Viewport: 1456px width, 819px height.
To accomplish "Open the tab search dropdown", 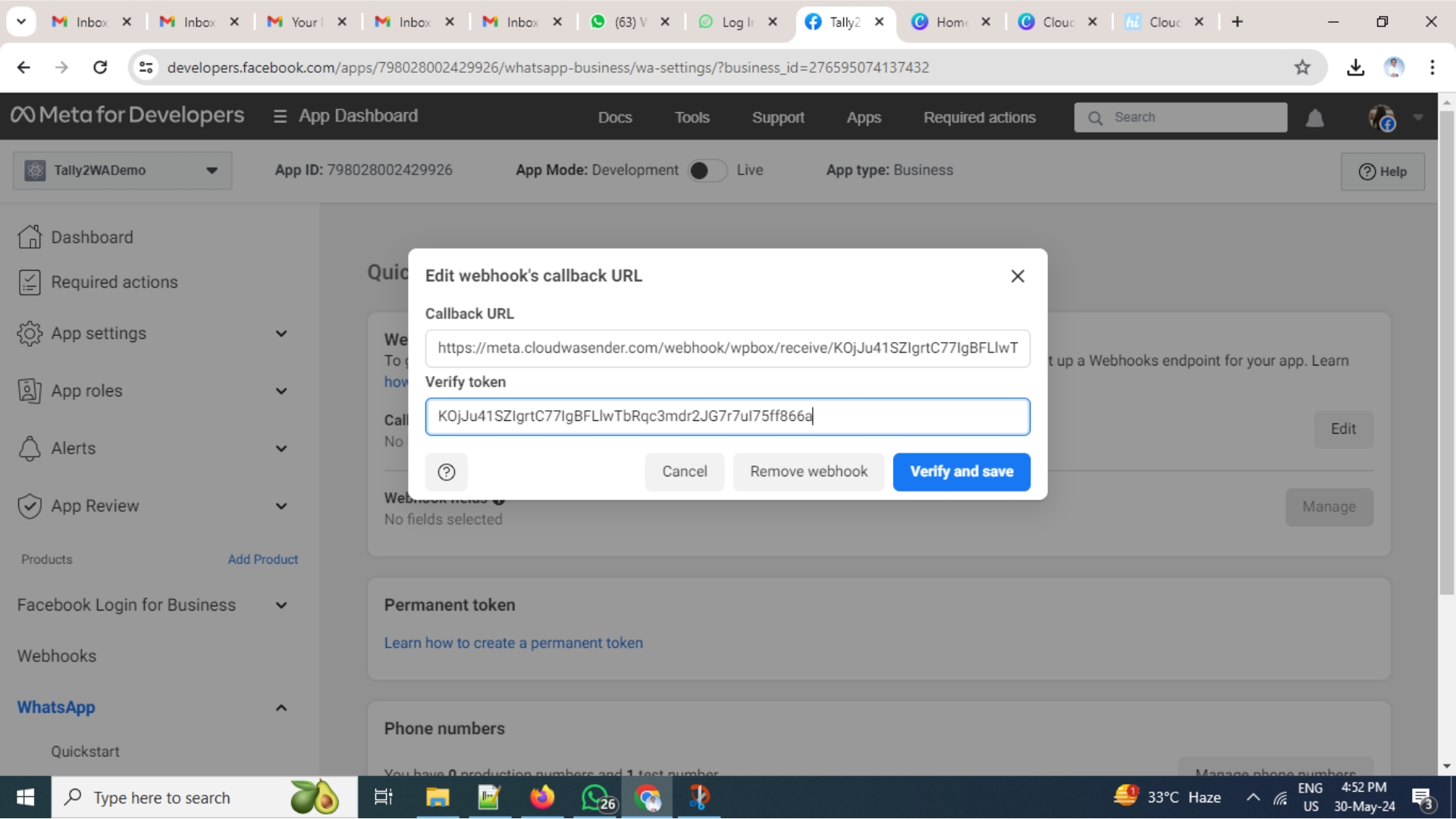I will point(21,22).
